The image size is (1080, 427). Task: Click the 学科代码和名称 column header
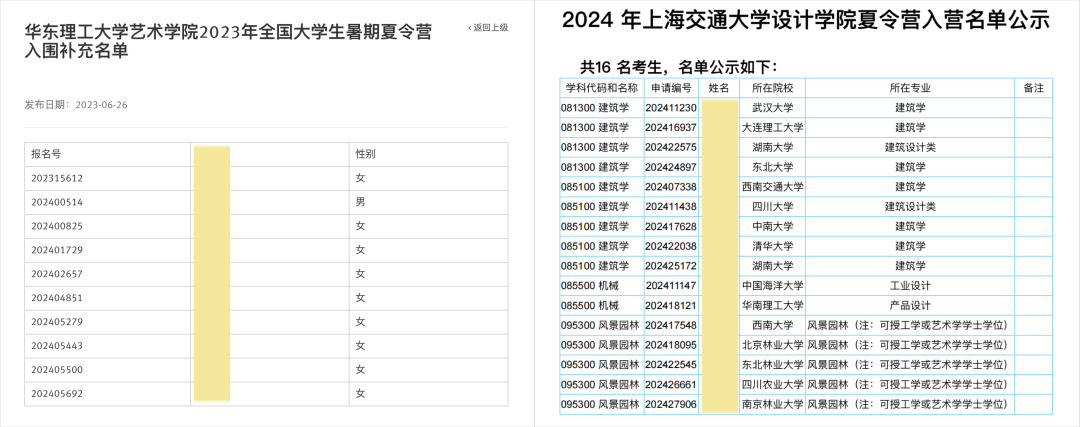[x=602, y=88]
